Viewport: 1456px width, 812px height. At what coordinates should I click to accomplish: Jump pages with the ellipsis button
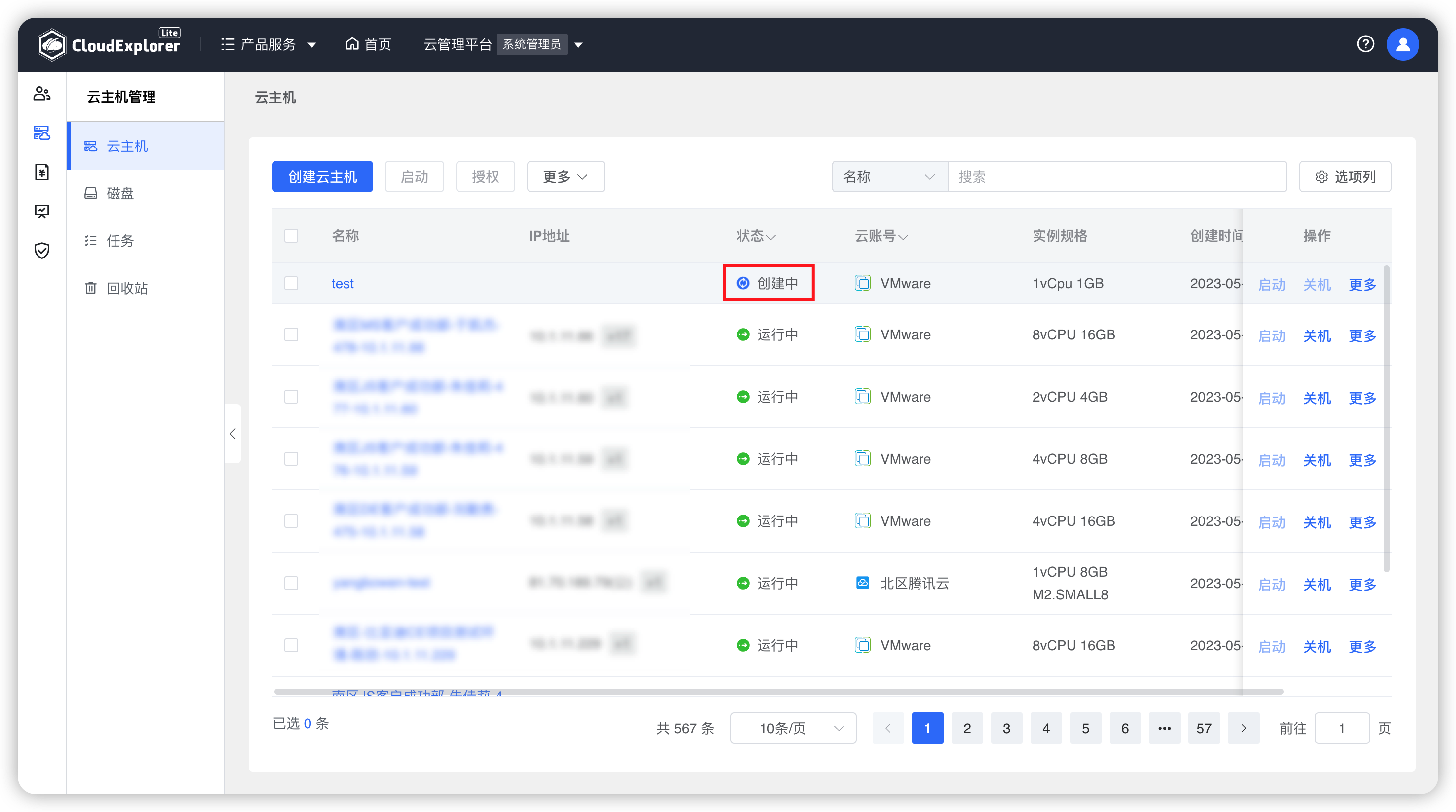point(1164,728)
